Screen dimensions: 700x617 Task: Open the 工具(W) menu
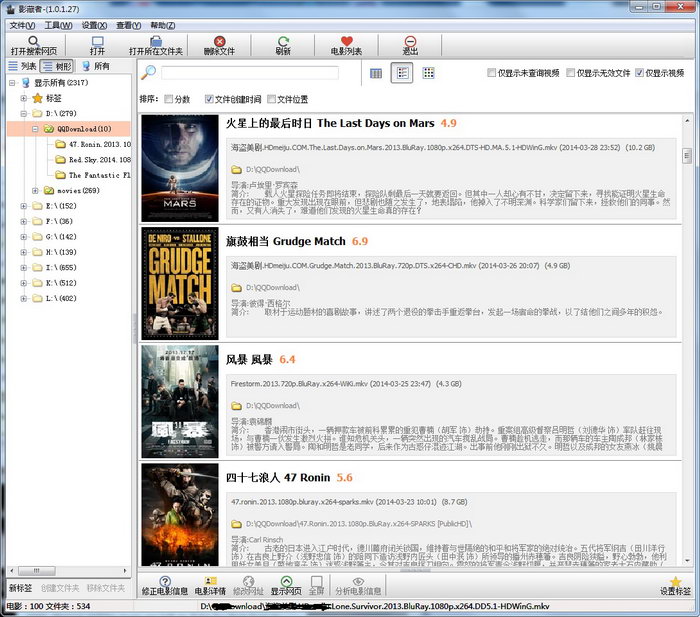point(58,24)
